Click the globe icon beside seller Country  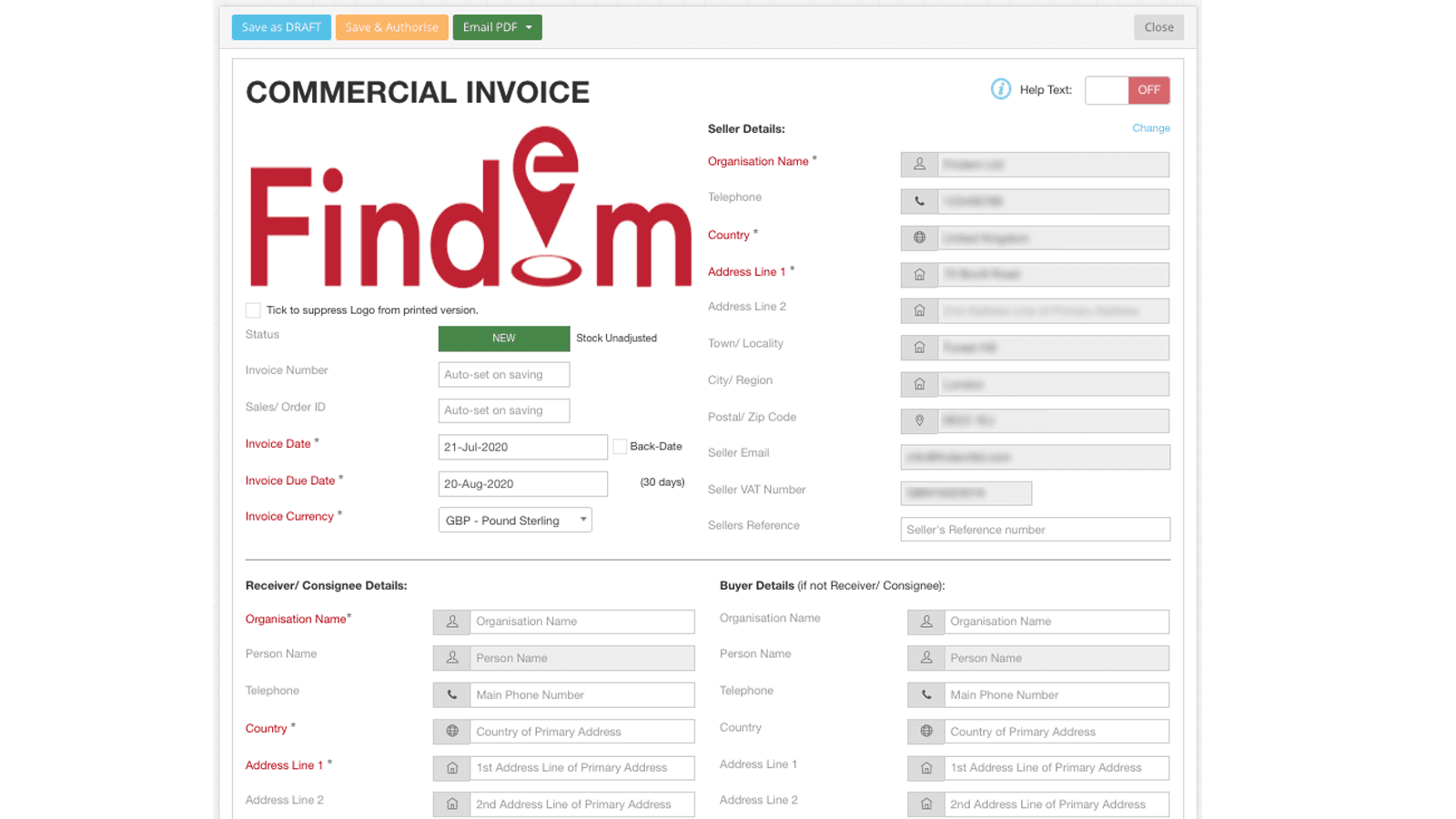(919, 238)
